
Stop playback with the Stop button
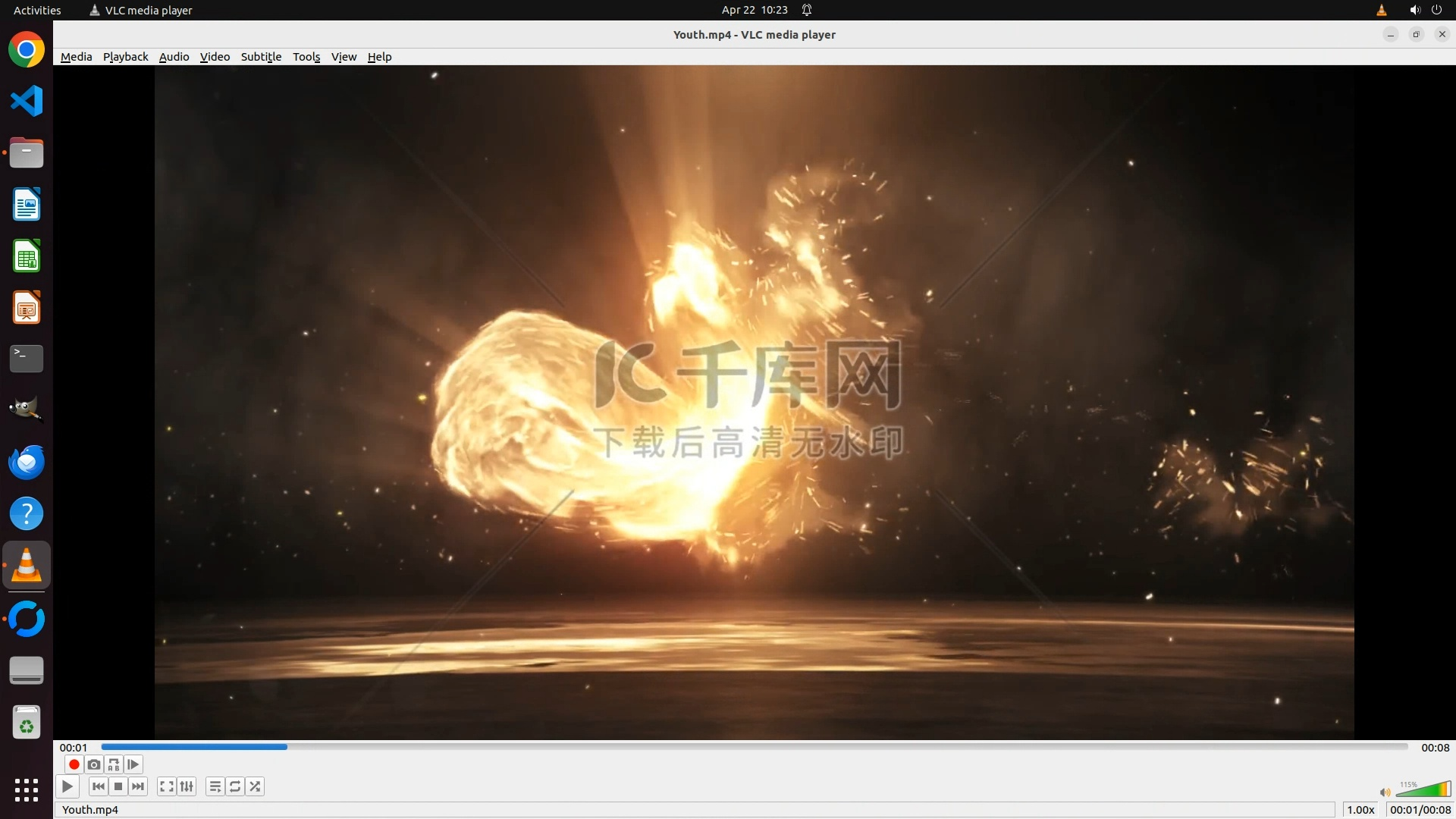[118, 786]
